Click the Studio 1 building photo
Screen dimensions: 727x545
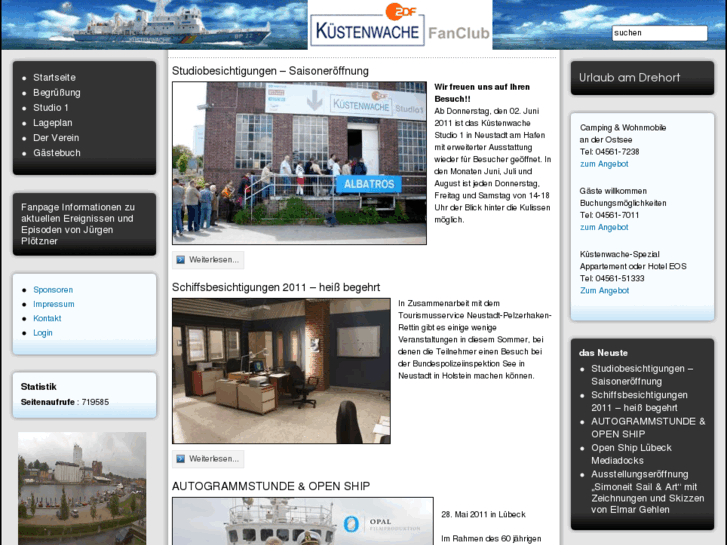click(x=299, y=163)
